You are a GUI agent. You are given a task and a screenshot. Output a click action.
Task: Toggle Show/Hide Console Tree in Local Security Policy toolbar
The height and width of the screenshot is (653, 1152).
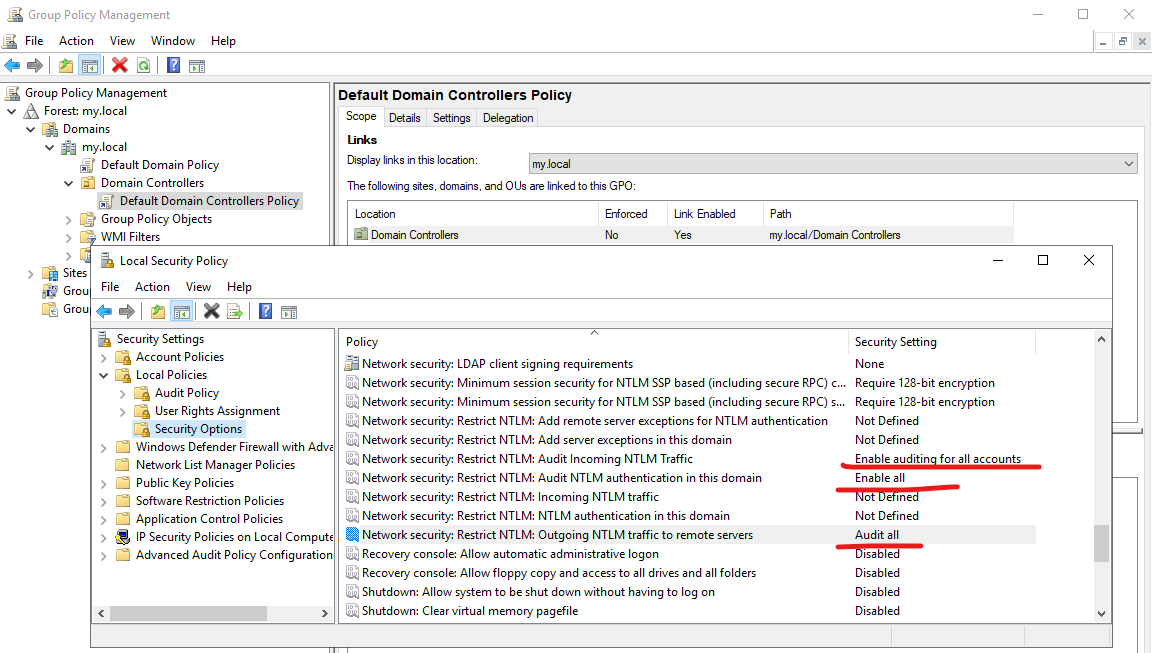click(x=181, y=311)
